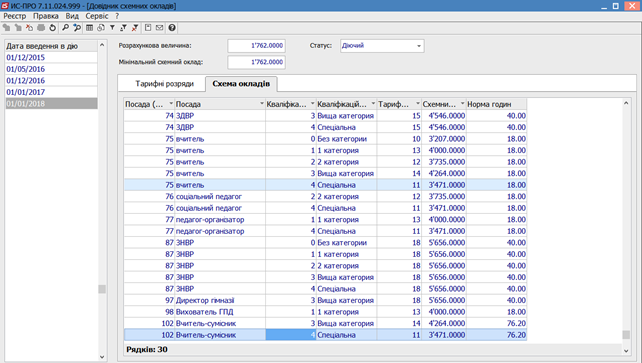Open filter arrow on Кваліфіка... code column
Viewport: 642px width, 363px height.
[x=312, y=104]
